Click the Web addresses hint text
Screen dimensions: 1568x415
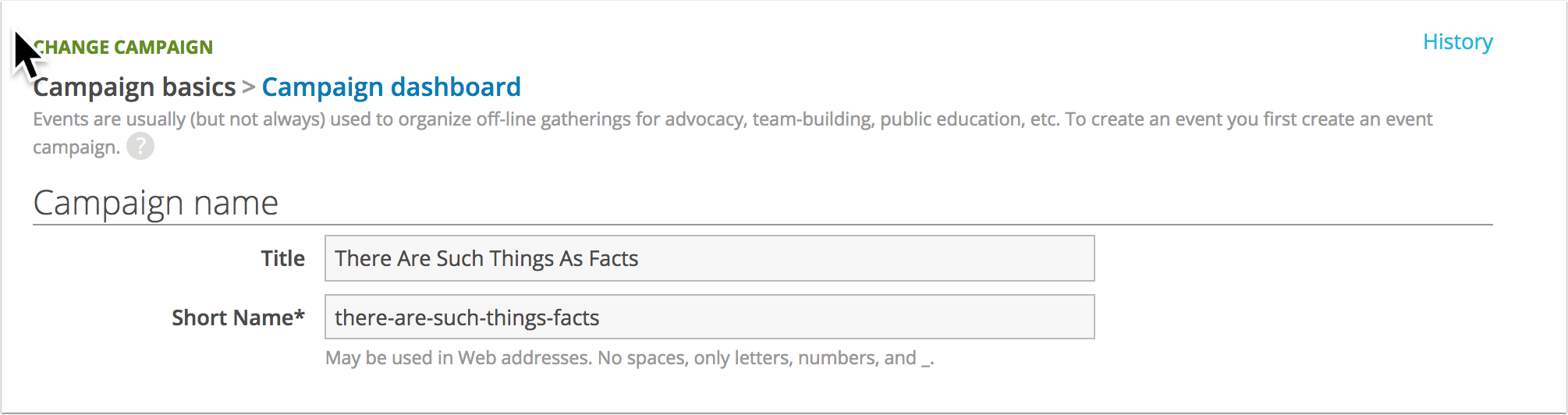coord(630,358)
